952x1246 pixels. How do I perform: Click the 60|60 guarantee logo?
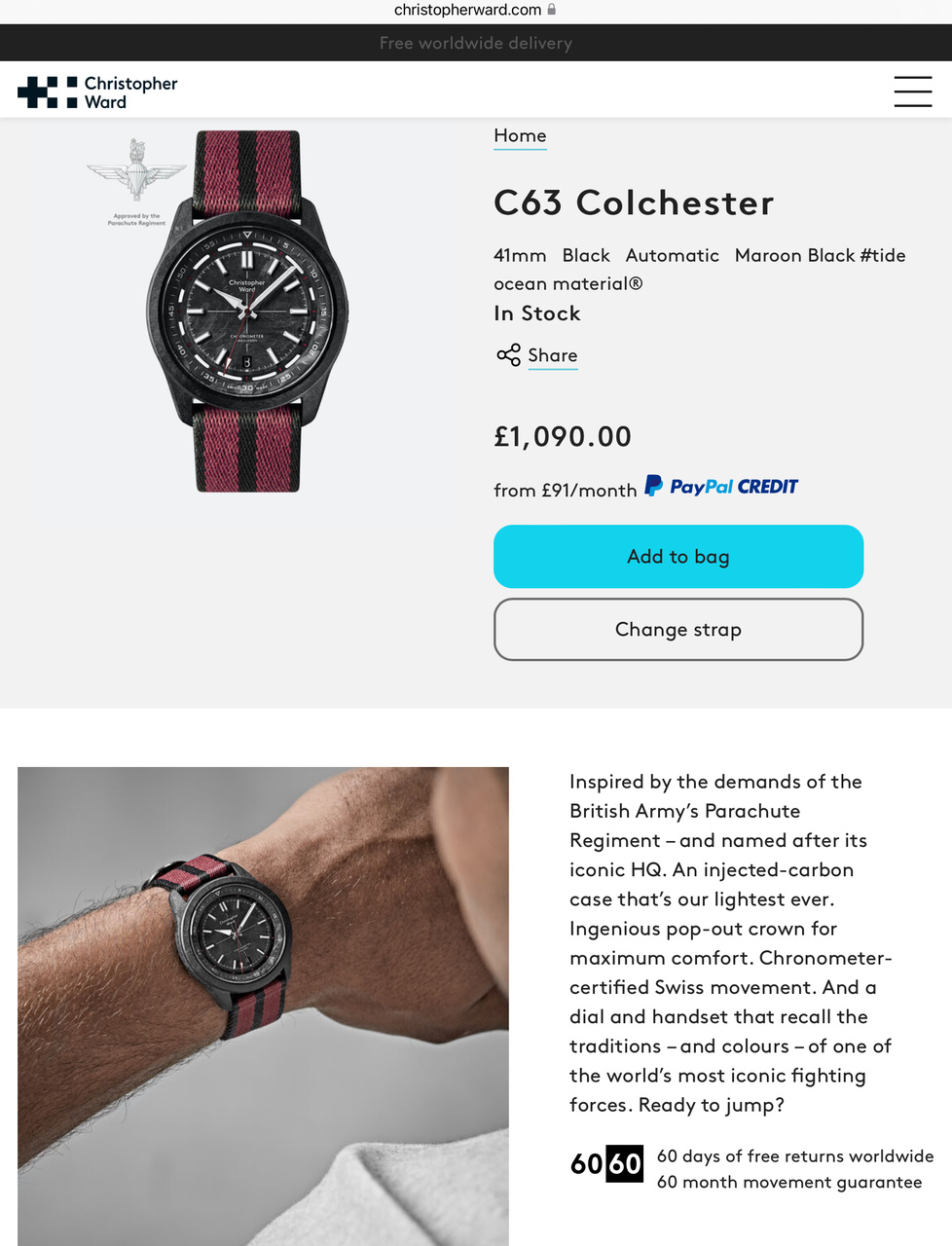coord(606,1163)
